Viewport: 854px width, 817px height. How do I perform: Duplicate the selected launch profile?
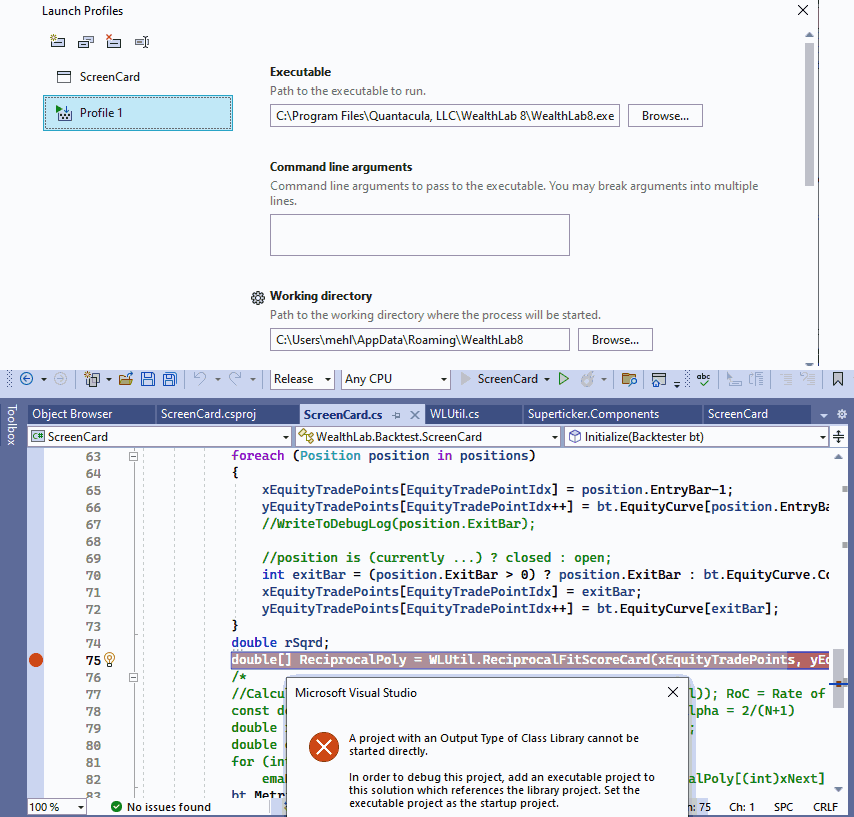(x=85, y=42)
